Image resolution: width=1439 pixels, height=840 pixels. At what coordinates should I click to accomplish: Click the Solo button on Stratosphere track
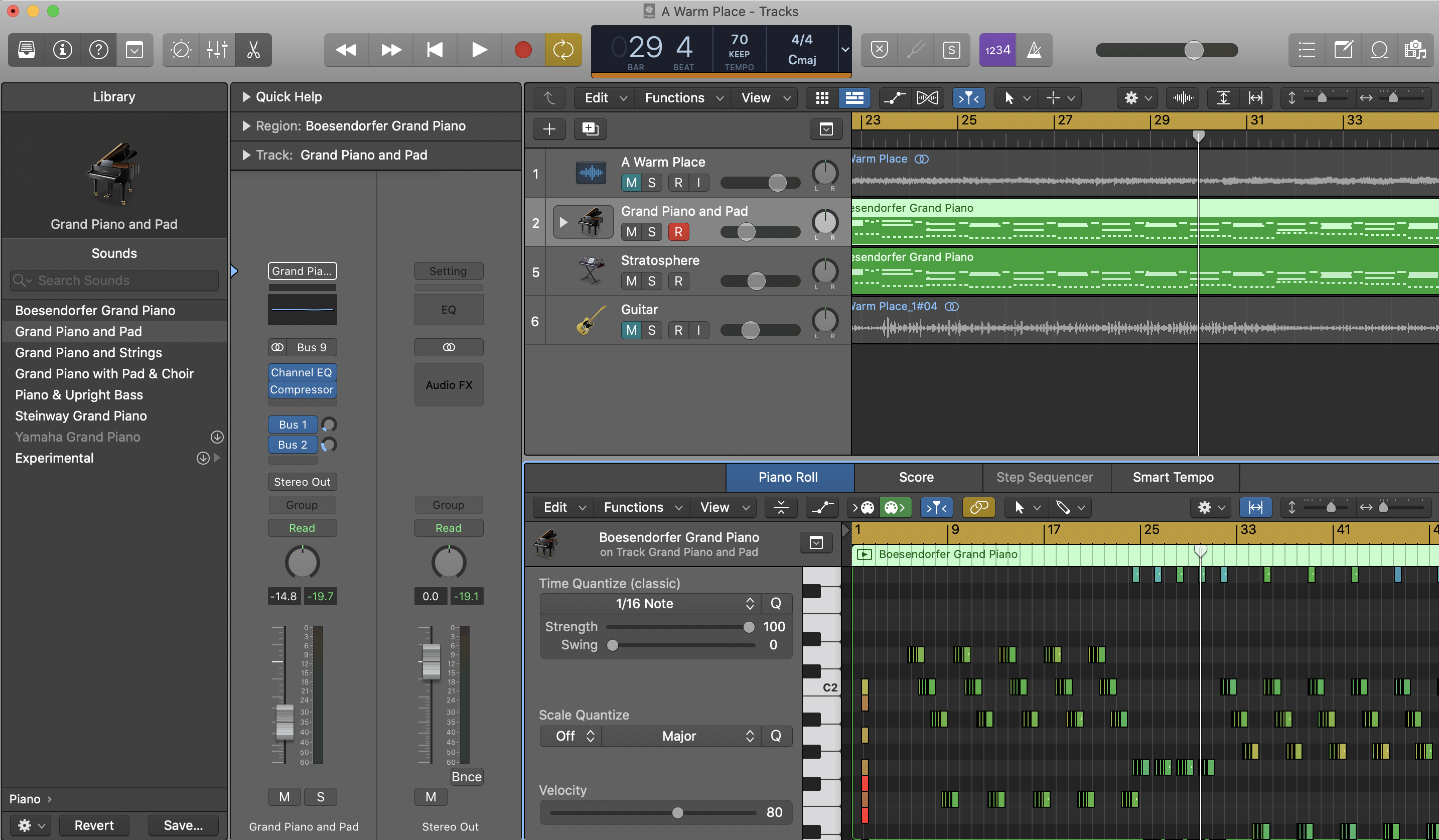point(651,280)
